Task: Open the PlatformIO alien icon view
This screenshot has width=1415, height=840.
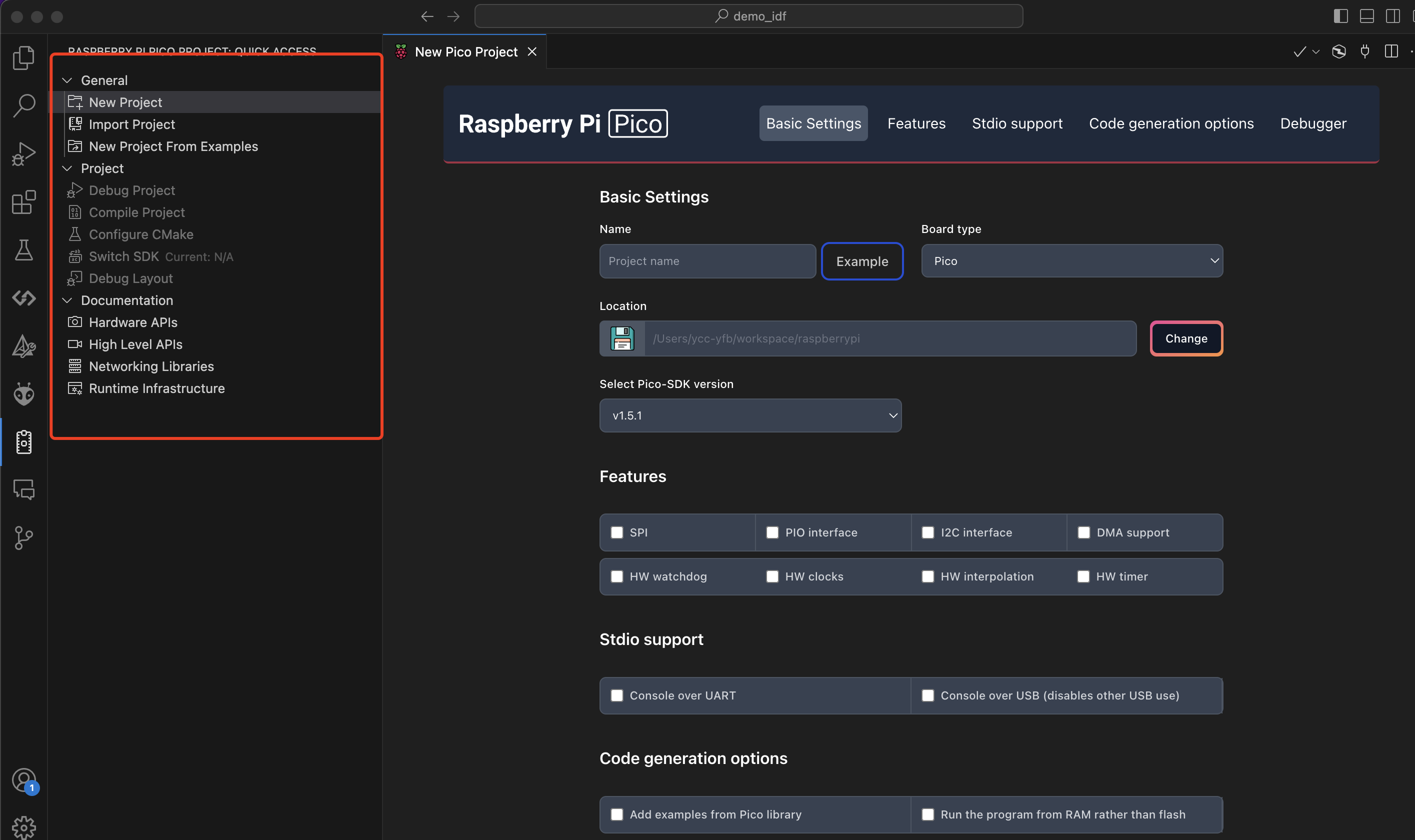Action: [24, 394]
